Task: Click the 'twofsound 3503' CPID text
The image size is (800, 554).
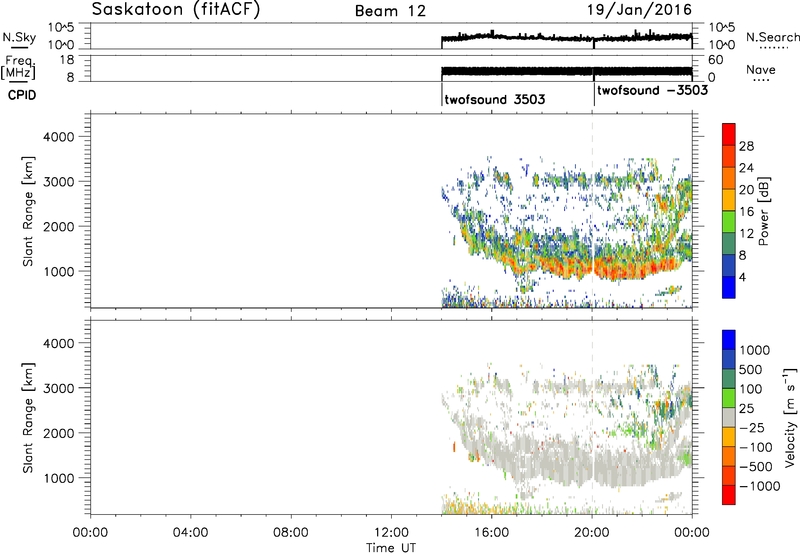Action: point(494,99)
